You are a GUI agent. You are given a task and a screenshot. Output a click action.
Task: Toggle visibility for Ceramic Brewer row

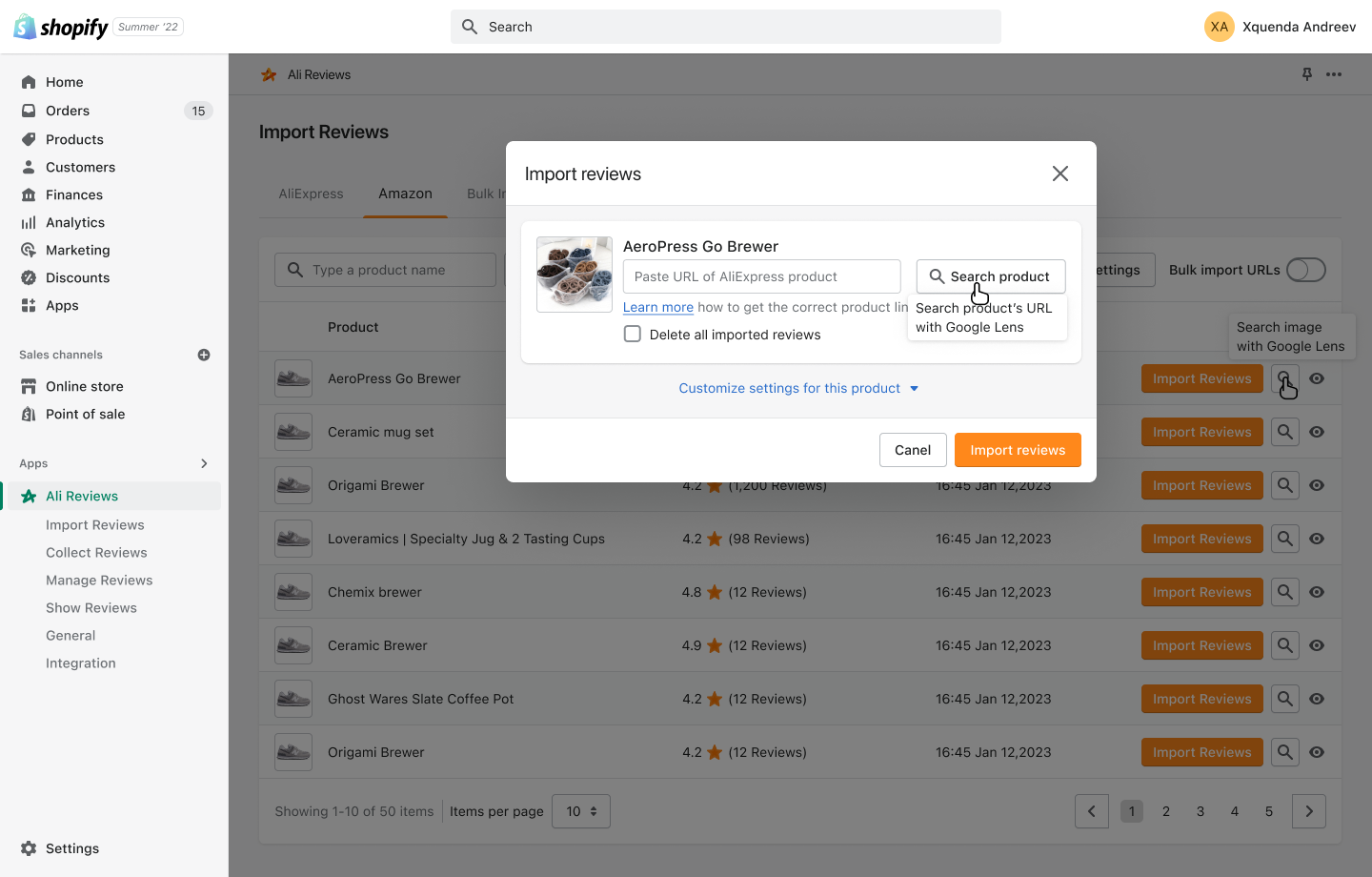coord(1317,645)
